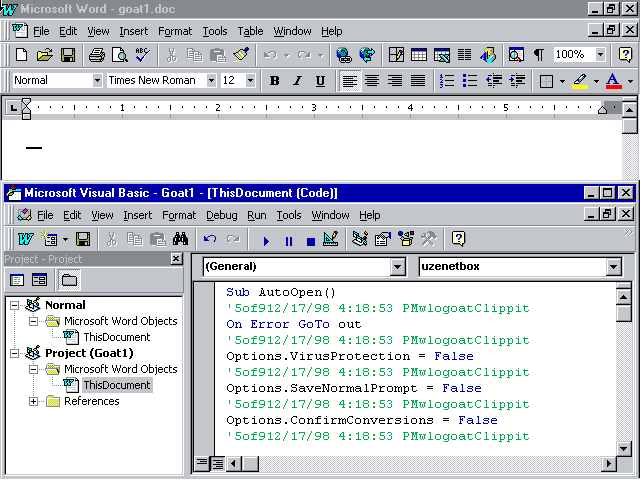
Task: Select ThisDocument under Project (Goat1)
Action: (117, 385)
